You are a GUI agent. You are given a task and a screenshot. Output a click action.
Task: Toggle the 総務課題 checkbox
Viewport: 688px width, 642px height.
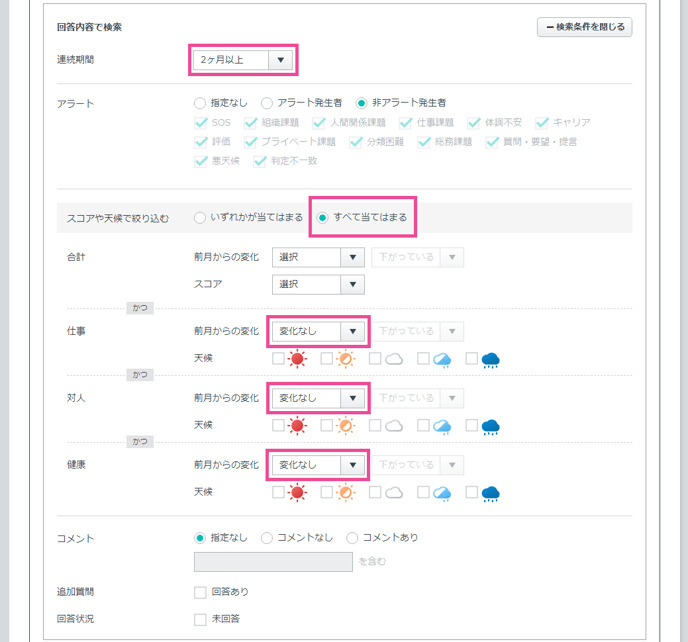point(424,142)
